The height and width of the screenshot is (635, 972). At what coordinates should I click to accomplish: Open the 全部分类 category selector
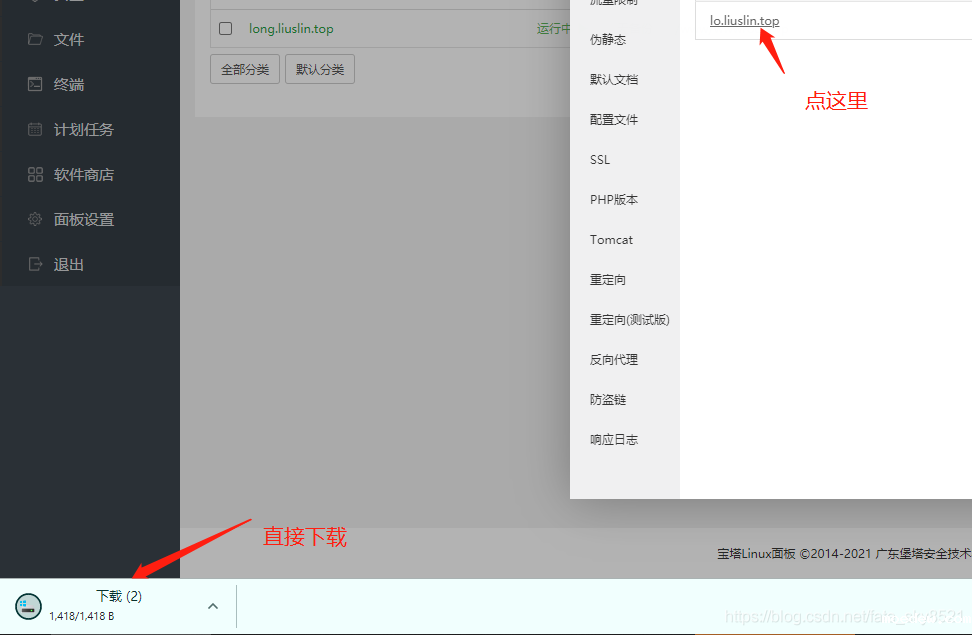(x=245, y=70)
